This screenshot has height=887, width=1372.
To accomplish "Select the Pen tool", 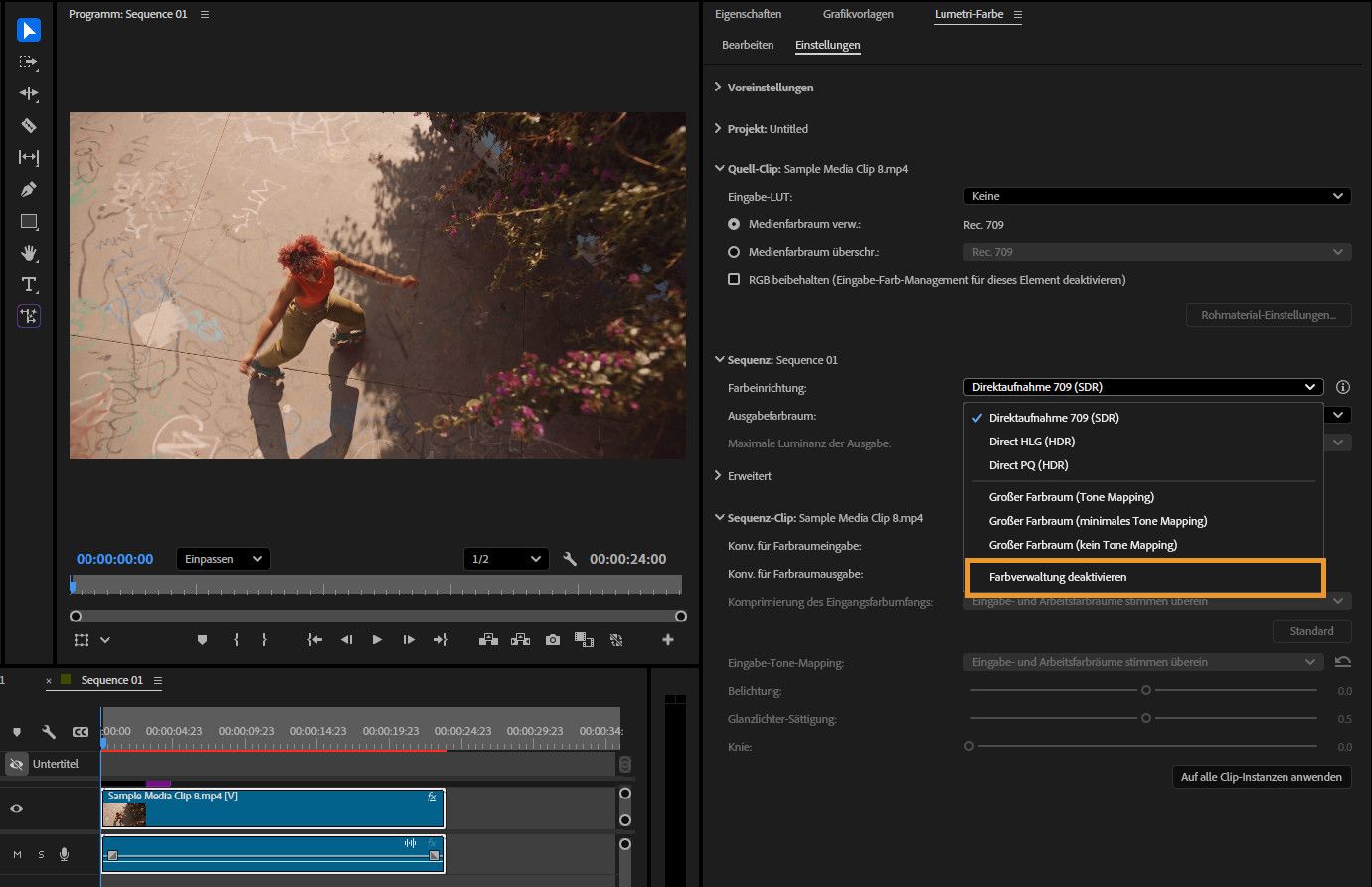I will 29,189.
